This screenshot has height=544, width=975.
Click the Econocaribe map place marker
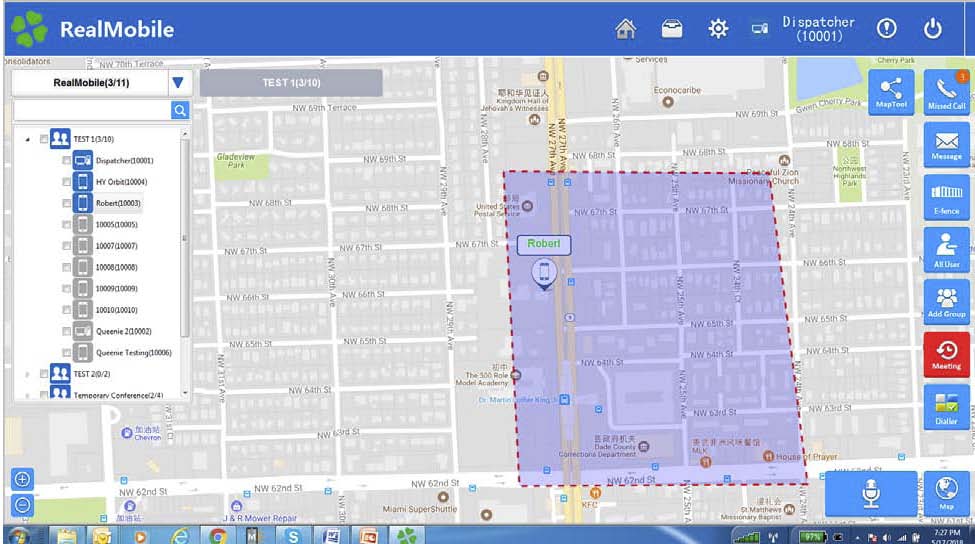668,102
